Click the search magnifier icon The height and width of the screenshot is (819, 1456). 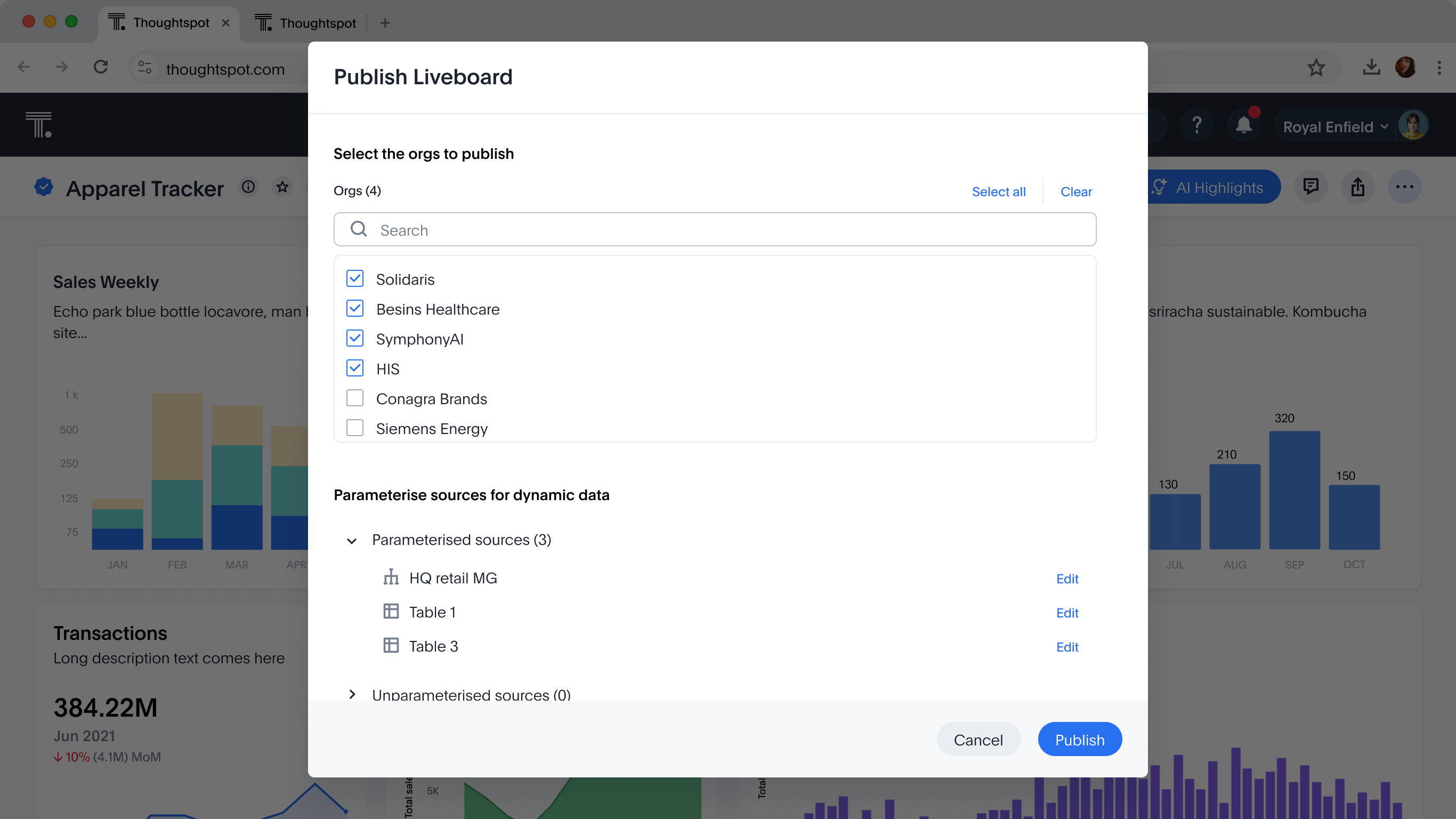359,229
